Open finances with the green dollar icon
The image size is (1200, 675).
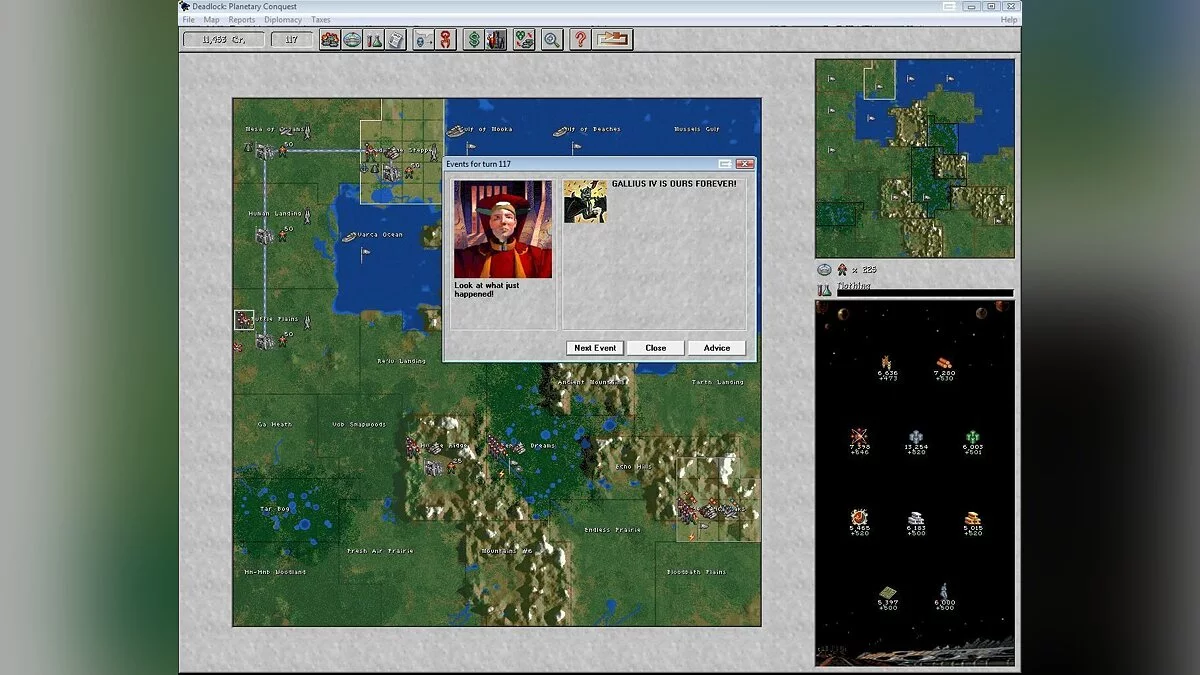[473, 40]
